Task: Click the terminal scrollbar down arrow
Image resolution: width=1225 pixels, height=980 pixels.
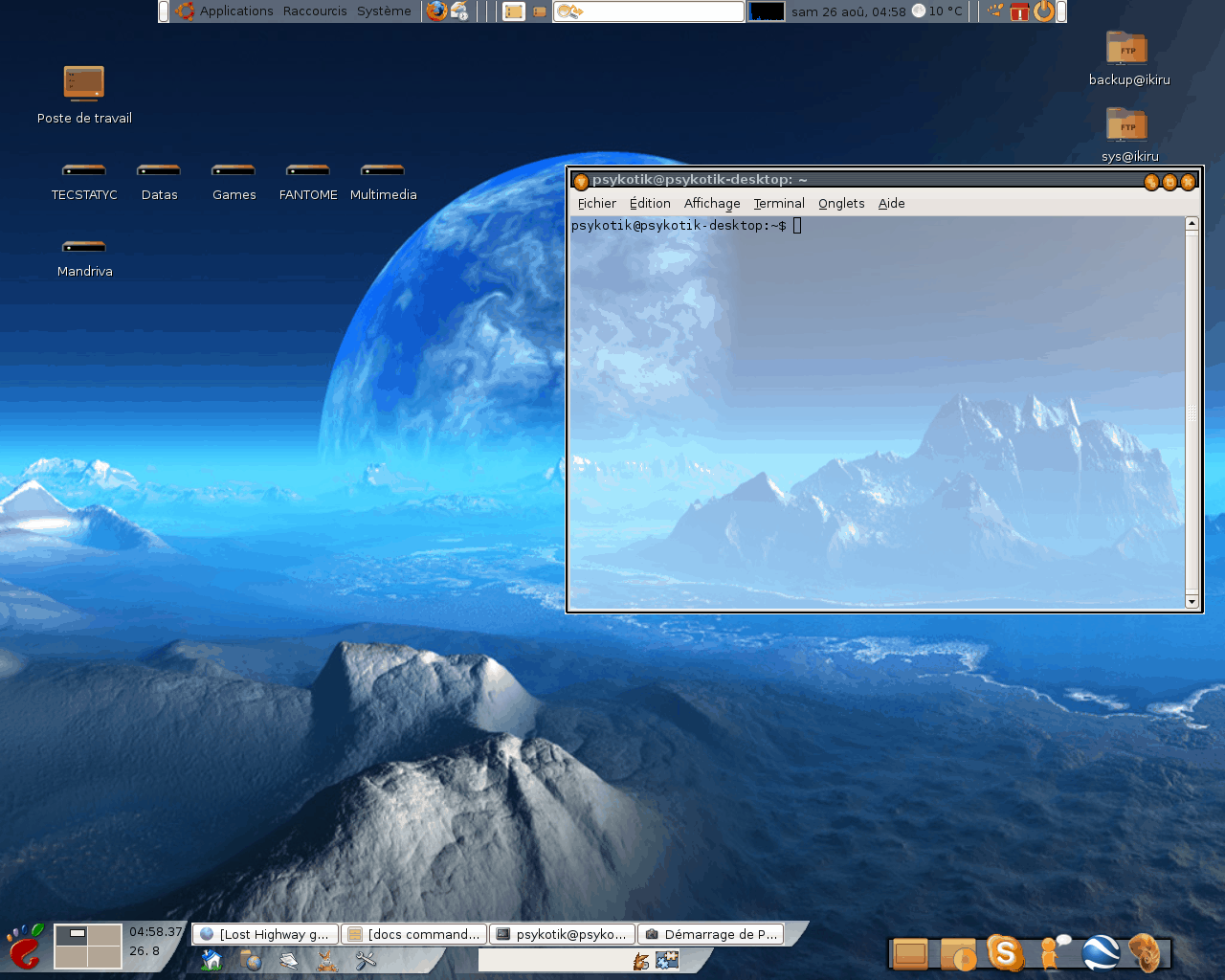Action: pos(1192,602)
